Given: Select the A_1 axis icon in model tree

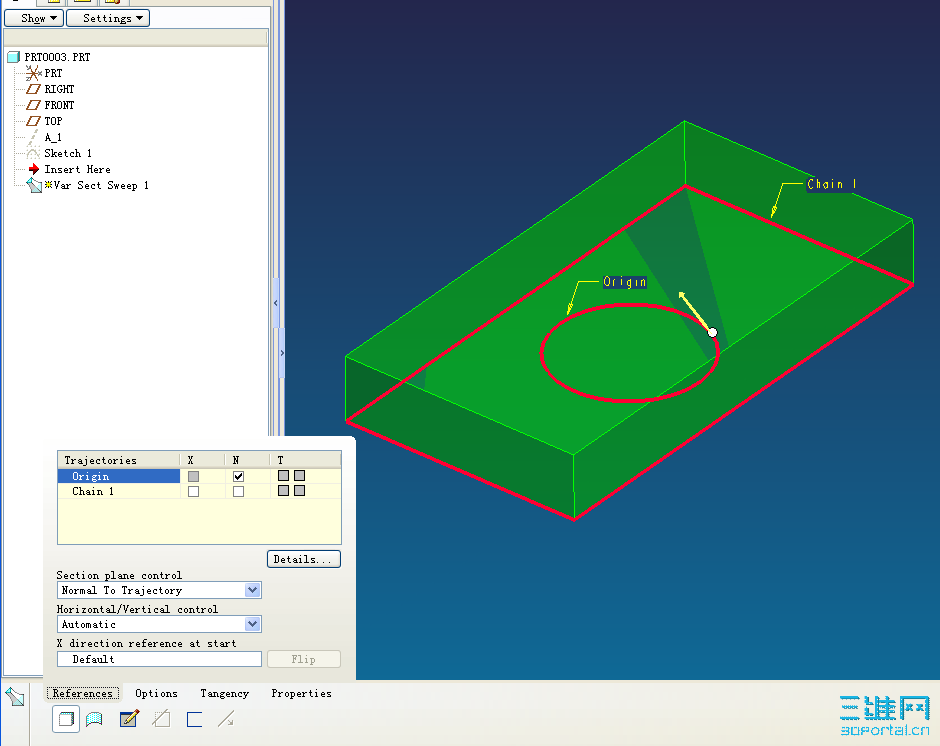Looking at the screenshot, I should (34, 137).
